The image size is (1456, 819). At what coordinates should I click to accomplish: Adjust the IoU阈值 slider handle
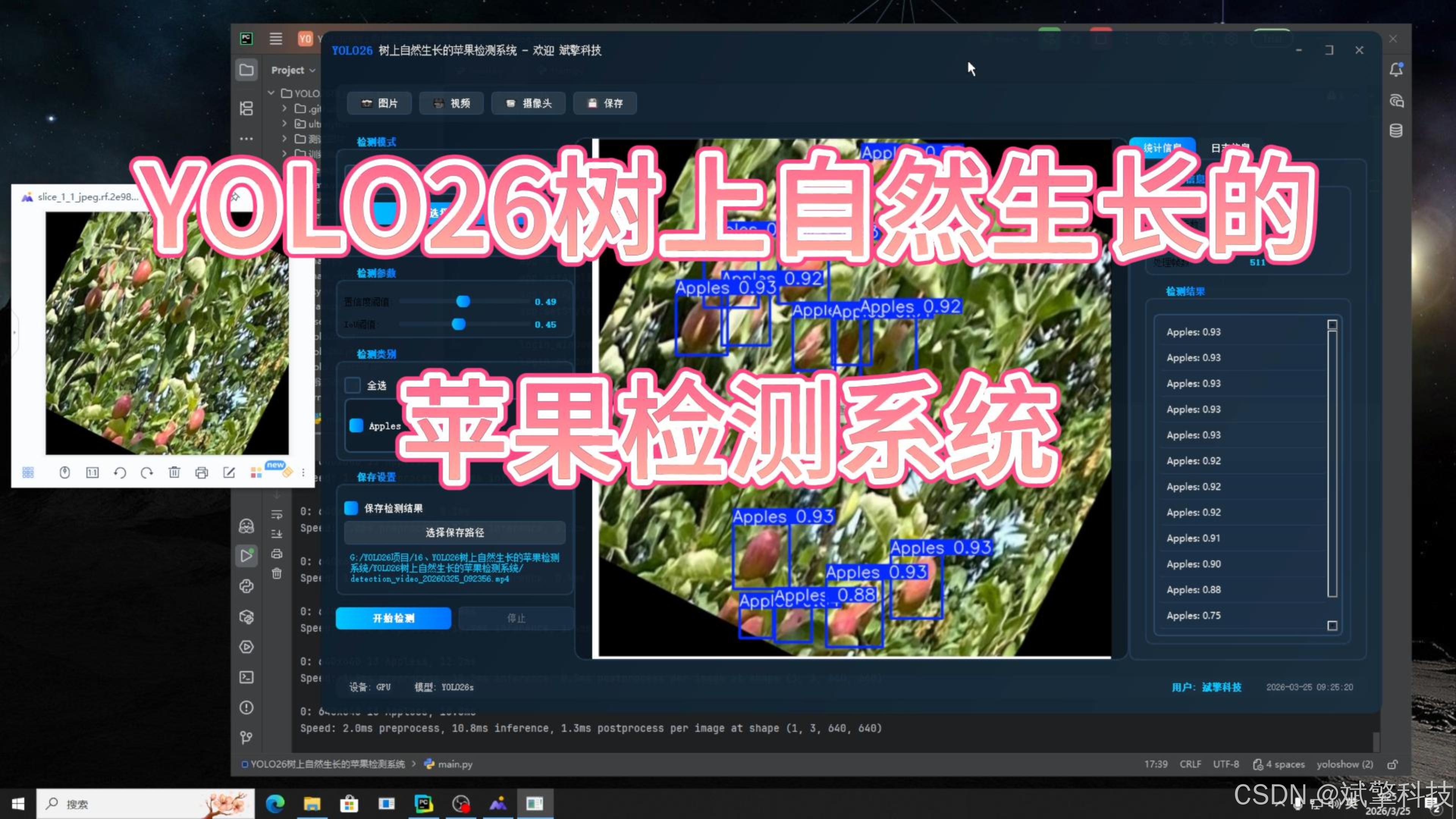pyautogui.click(x=458, y=324)
